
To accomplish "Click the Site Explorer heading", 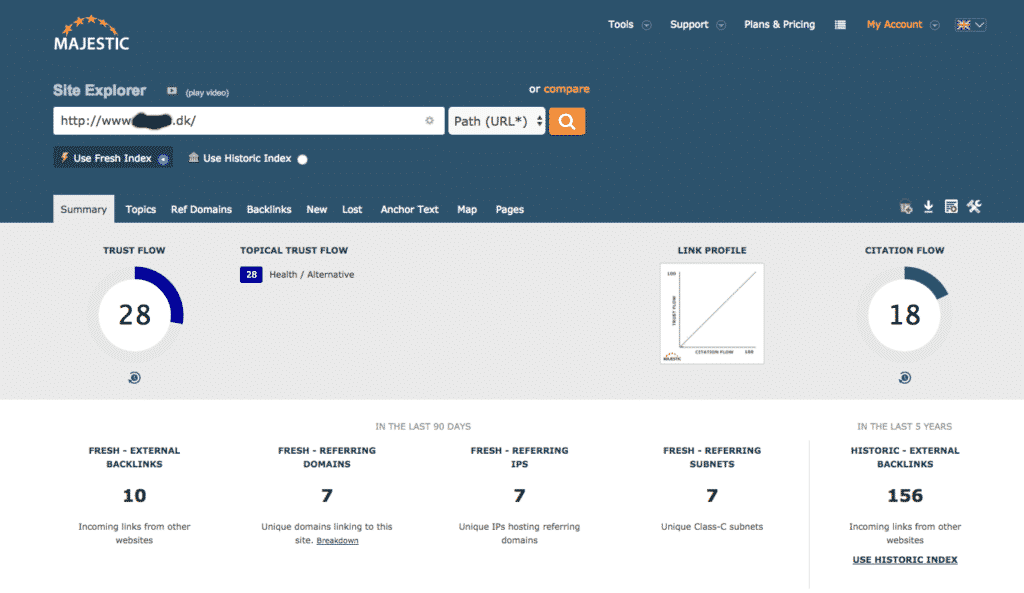I will (99, 90).
